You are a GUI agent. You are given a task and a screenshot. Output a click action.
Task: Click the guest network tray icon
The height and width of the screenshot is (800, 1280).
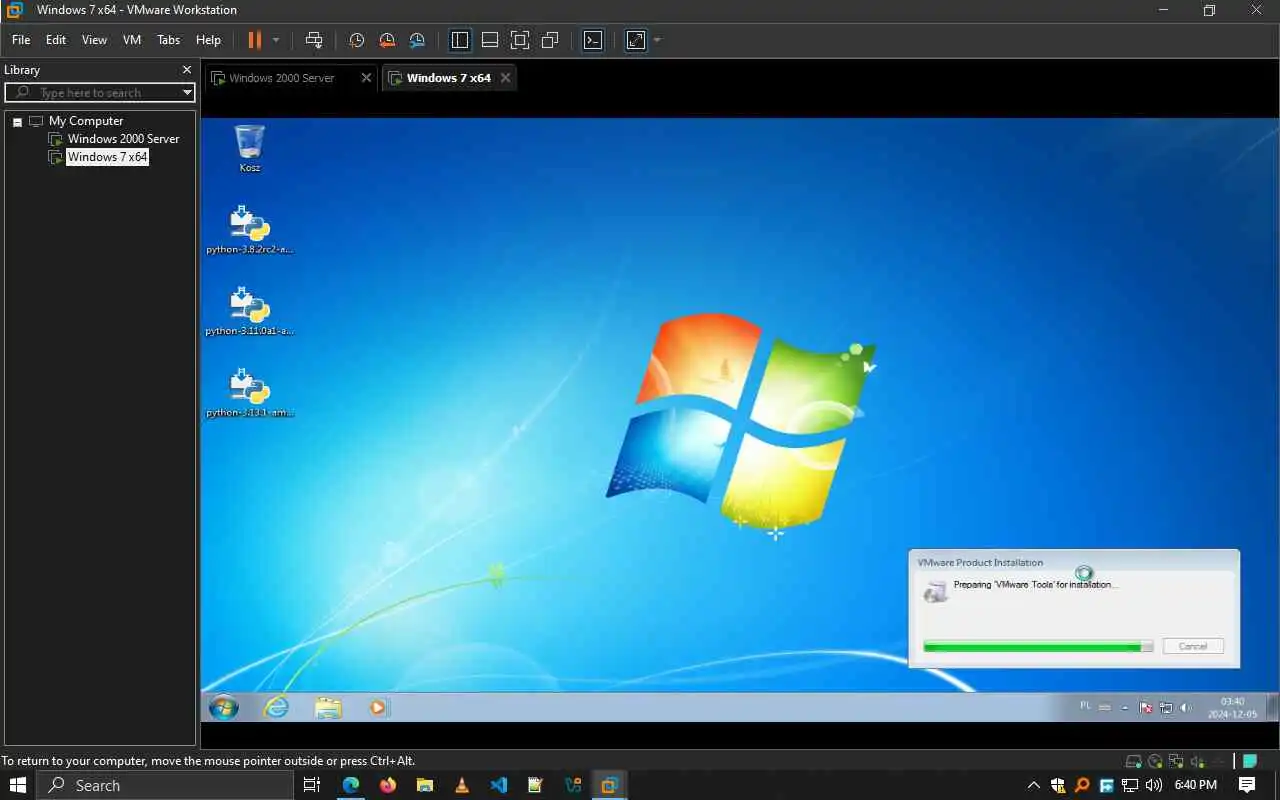(1166, 707)
